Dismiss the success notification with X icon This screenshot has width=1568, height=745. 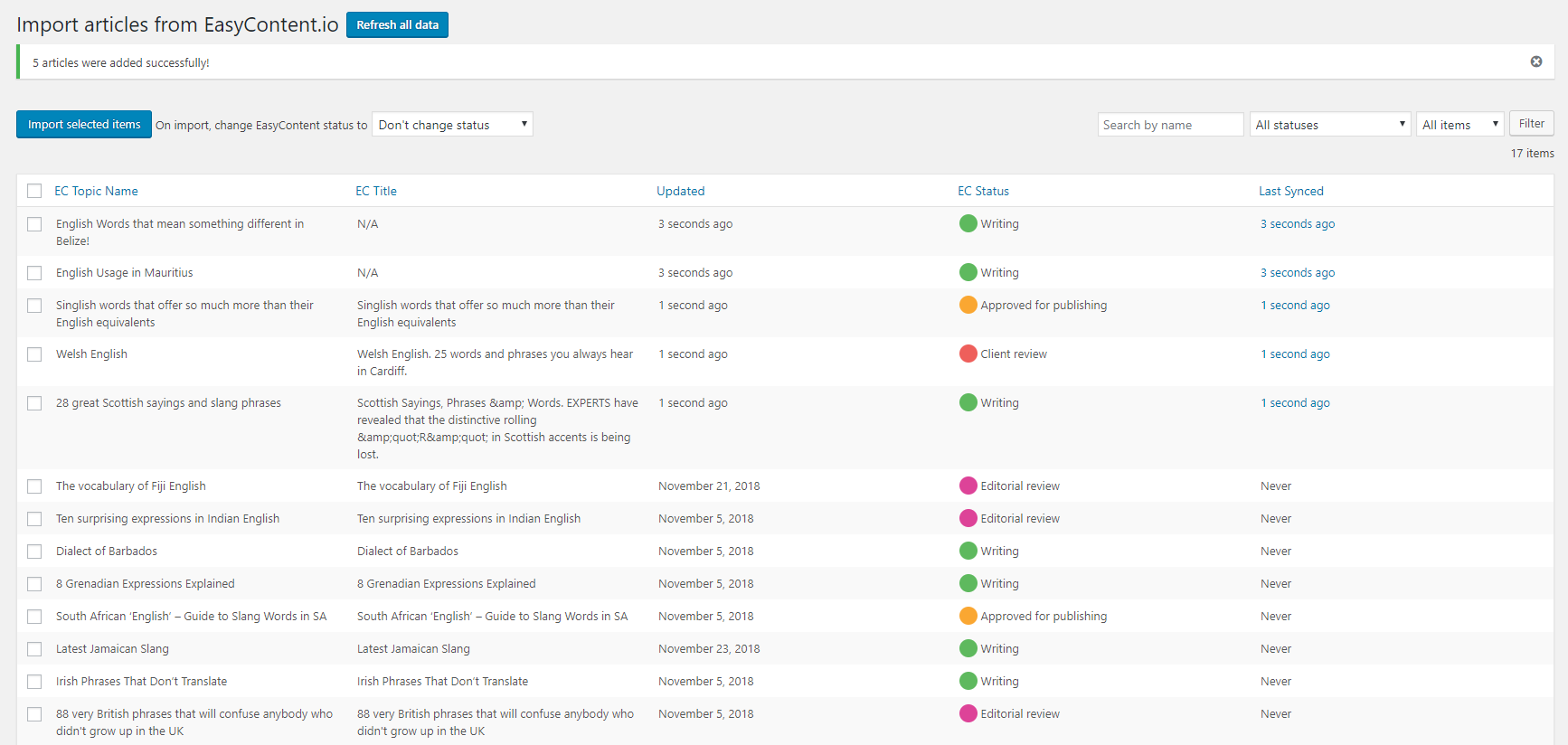(x=1535, y=61)
